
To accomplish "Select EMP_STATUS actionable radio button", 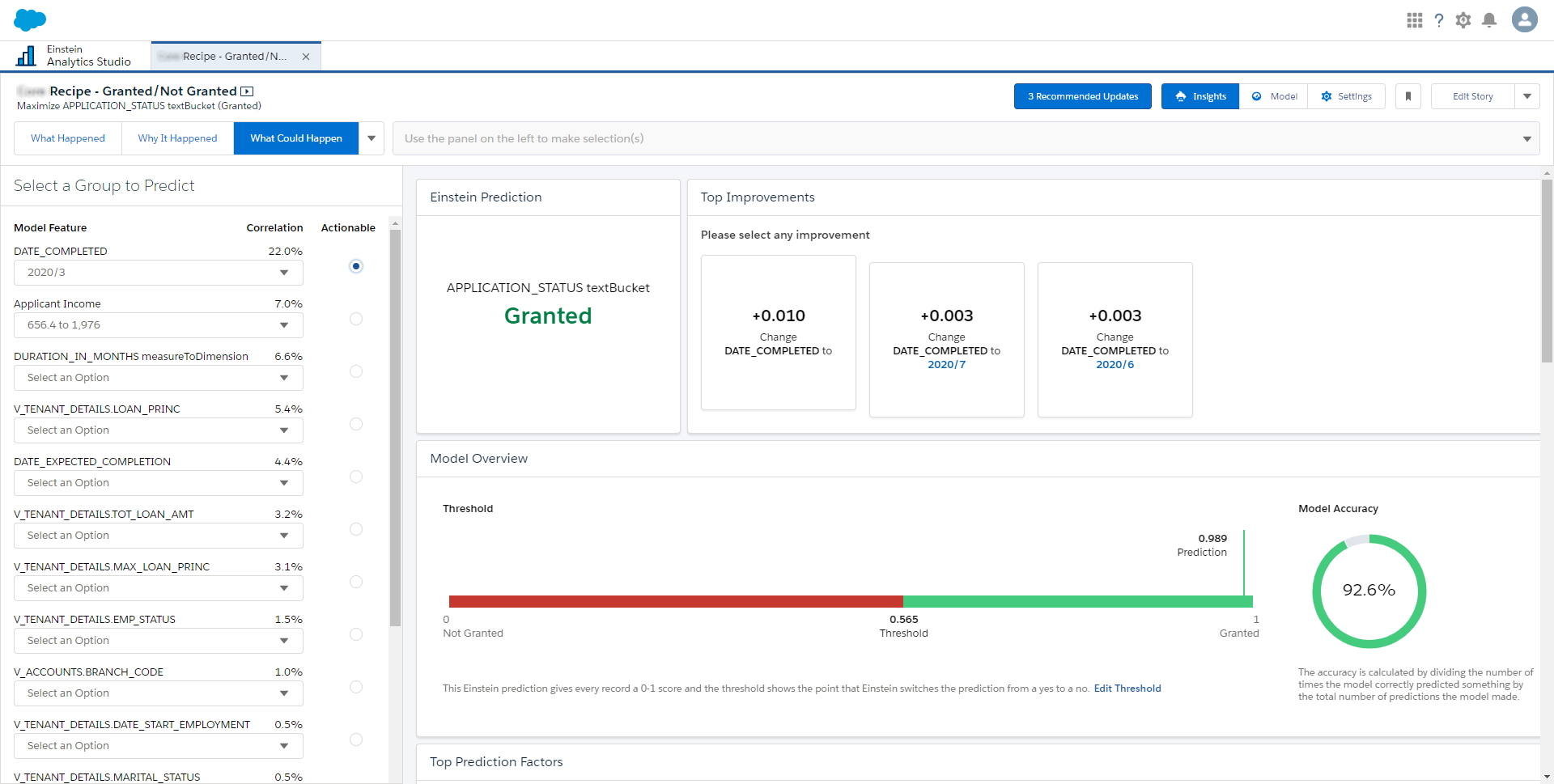I will tap(356, 634).
